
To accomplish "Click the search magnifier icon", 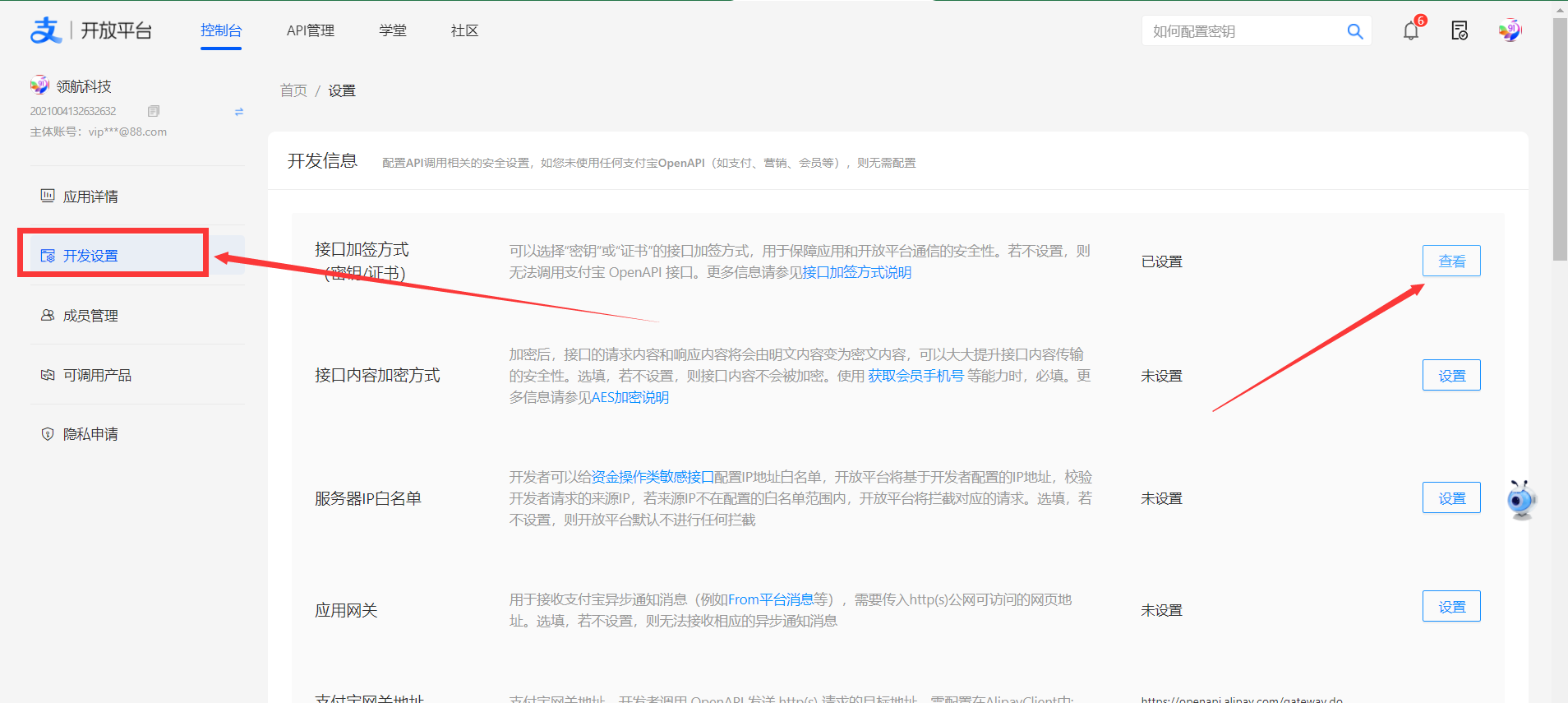I will tap(1355, 31).
